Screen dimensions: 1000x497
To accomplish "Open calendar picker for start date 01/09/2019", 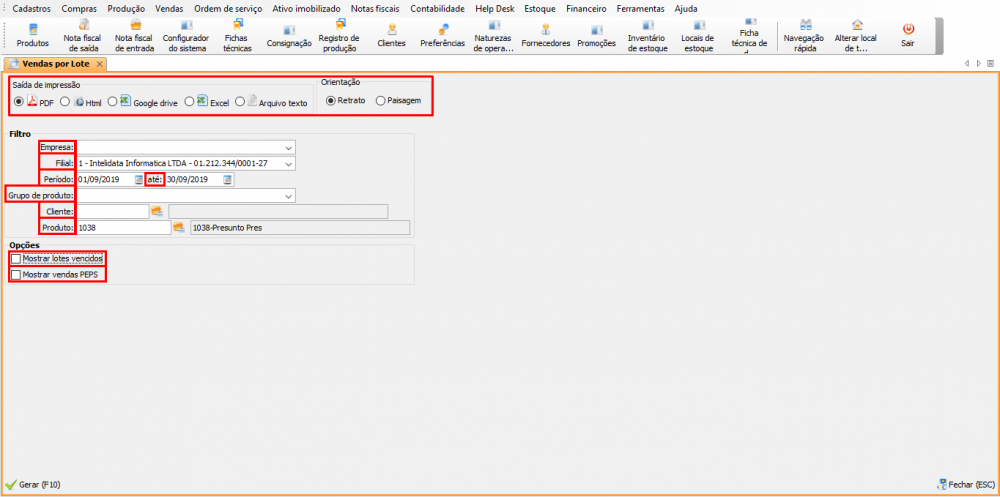I will click(140, 180).
